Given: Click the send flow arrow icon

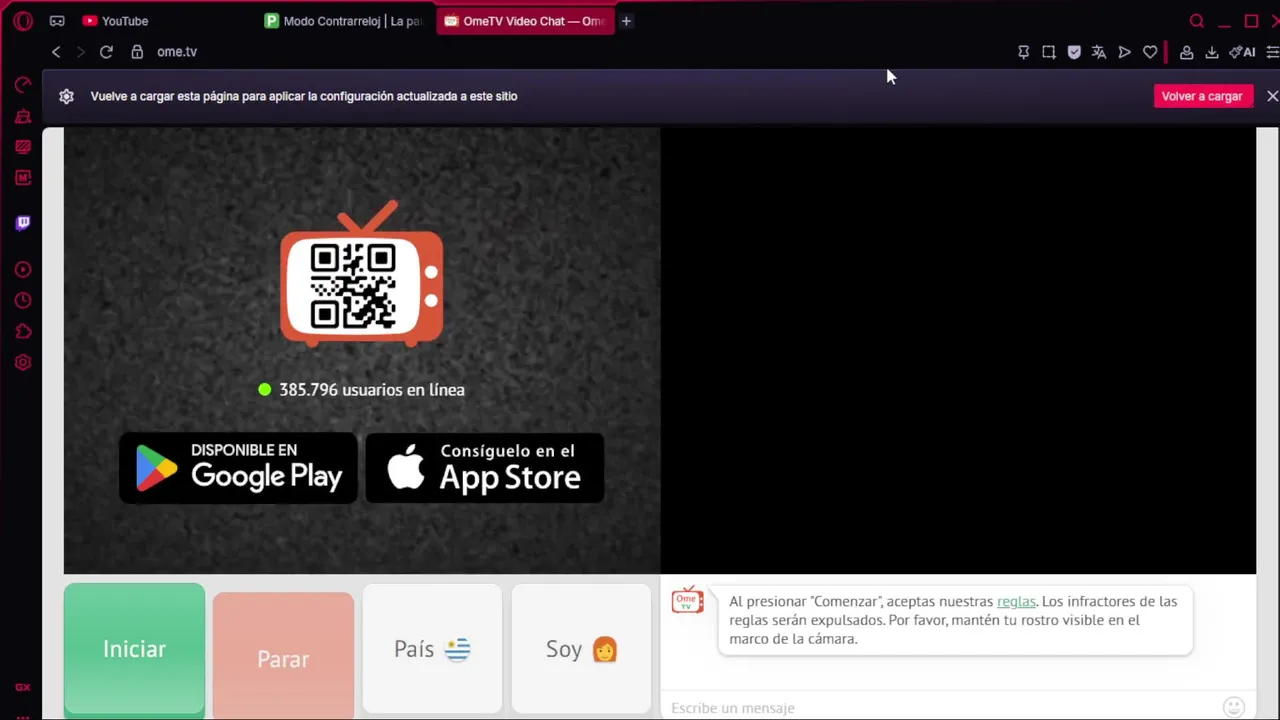Looking at the screenshot, I should tap(1124, 52).
